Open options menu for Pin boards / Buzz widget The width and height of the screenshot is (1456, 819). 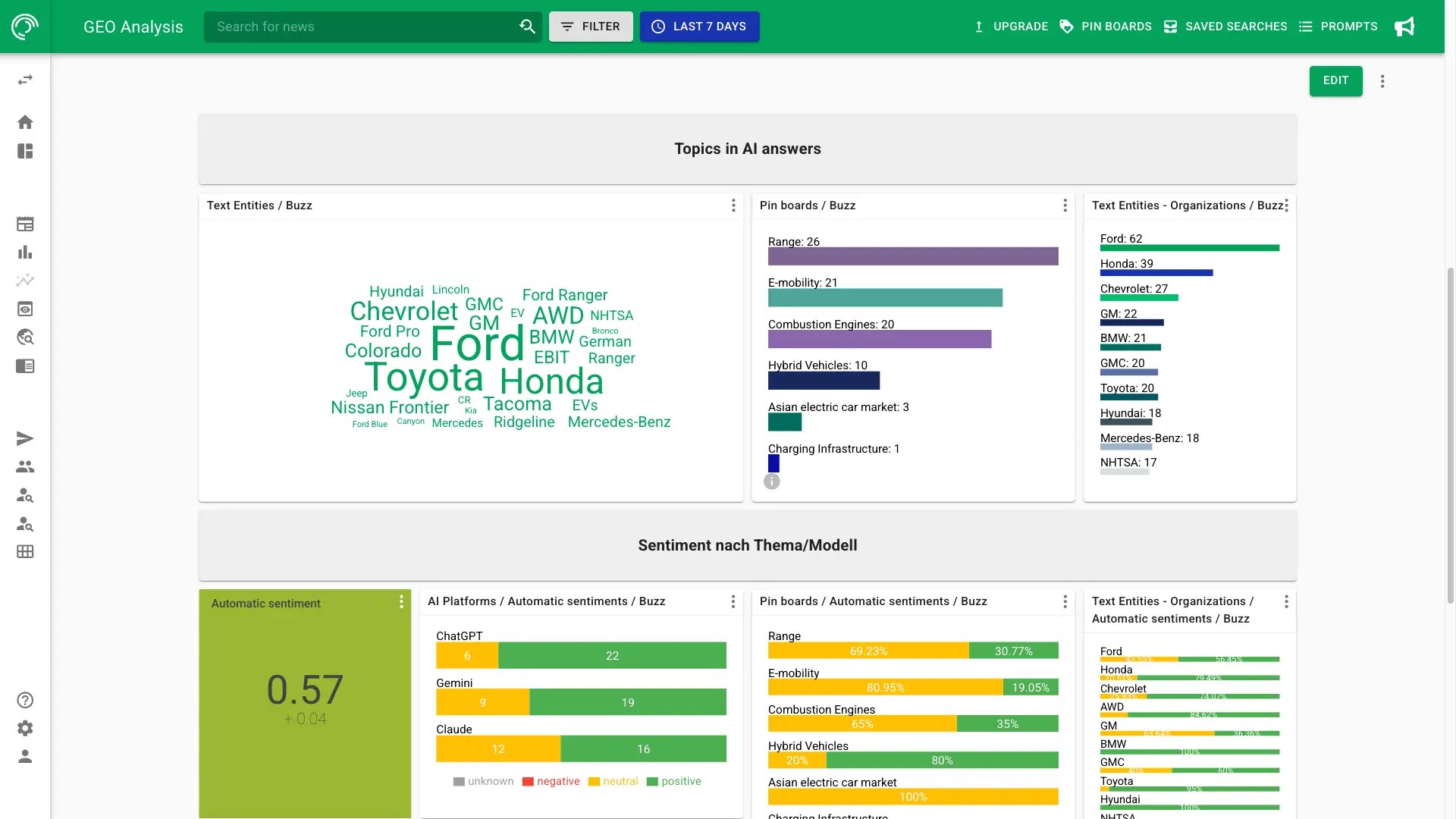click(x=1065, y=206)
